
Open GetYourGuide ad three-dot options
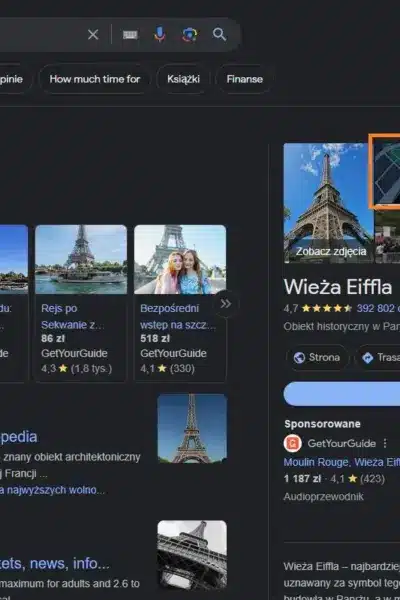385,443
